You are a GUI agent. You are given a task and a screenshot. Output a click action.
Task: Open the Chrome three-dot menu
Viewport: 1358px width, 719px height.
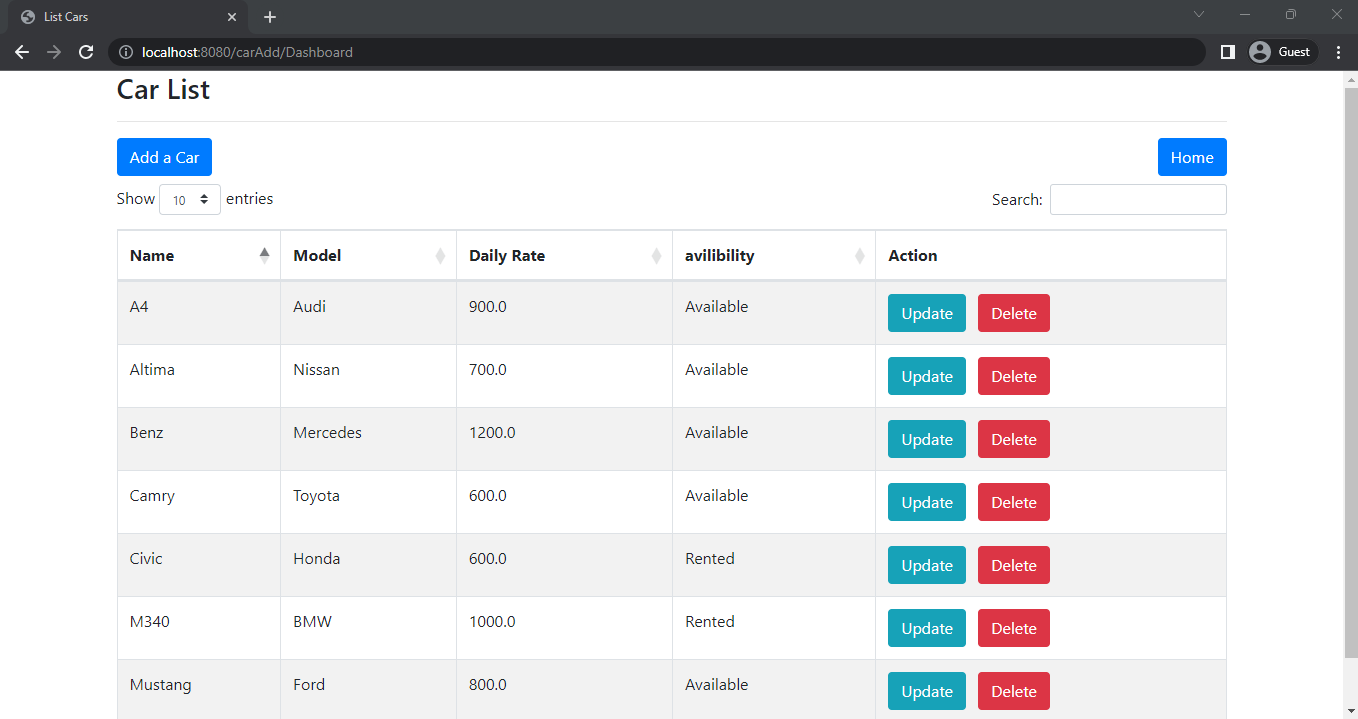[1338, 52]
